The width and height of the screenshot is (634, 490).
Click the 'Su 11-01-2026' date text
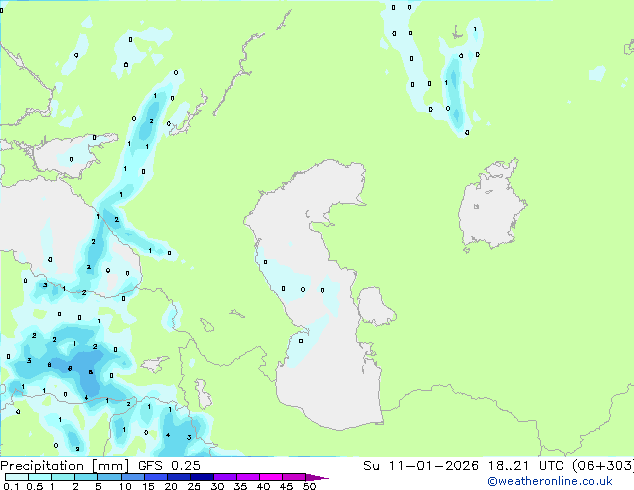(x=421, y=466)
